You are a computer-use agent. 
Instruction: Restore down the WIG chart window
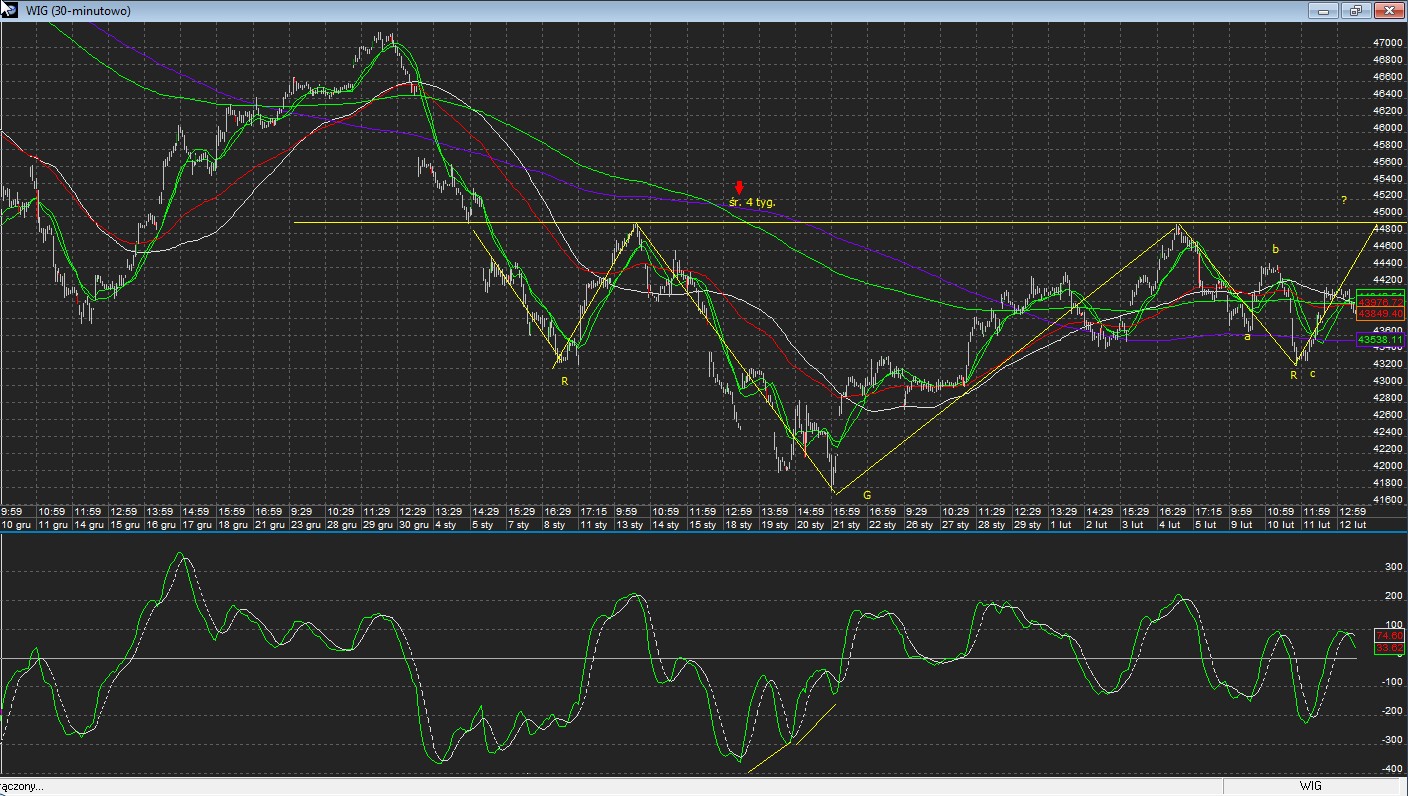click(1356, 10)
